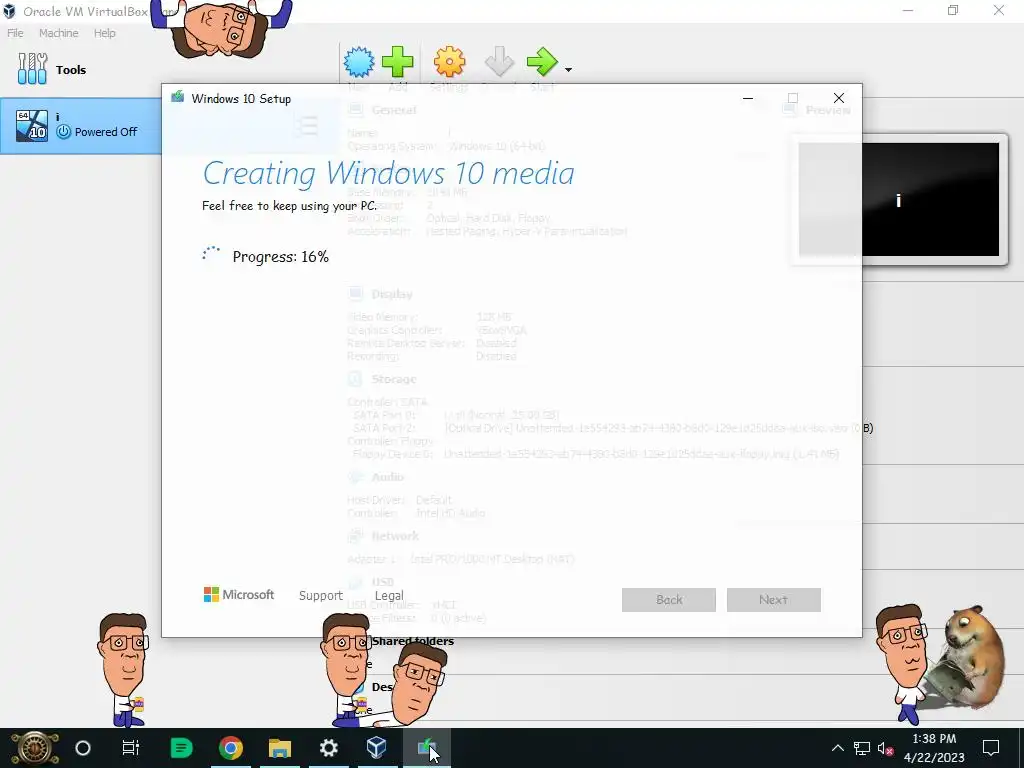Open Task View on the taskbar
The width and height of the screenshot is (1024, 768).
pyautogui.click(x=131, y=748)
